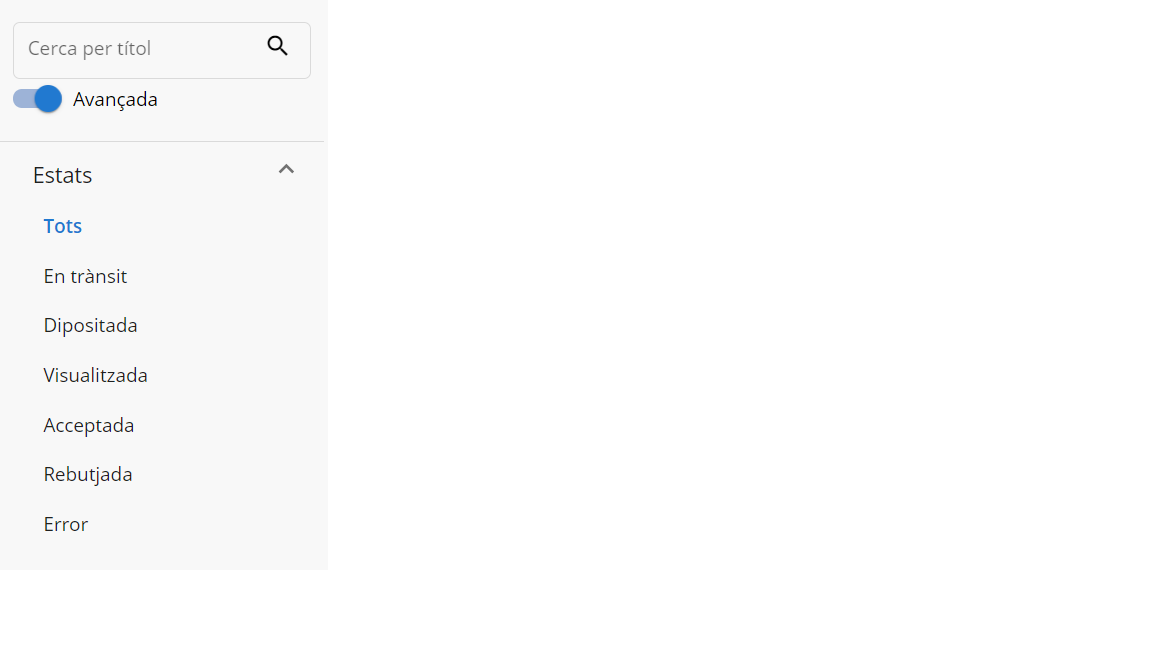The height and width of the screenshot is (648, 1152).
Task: Click the Avançada toggle label text
Action: [x=115, y=99]
